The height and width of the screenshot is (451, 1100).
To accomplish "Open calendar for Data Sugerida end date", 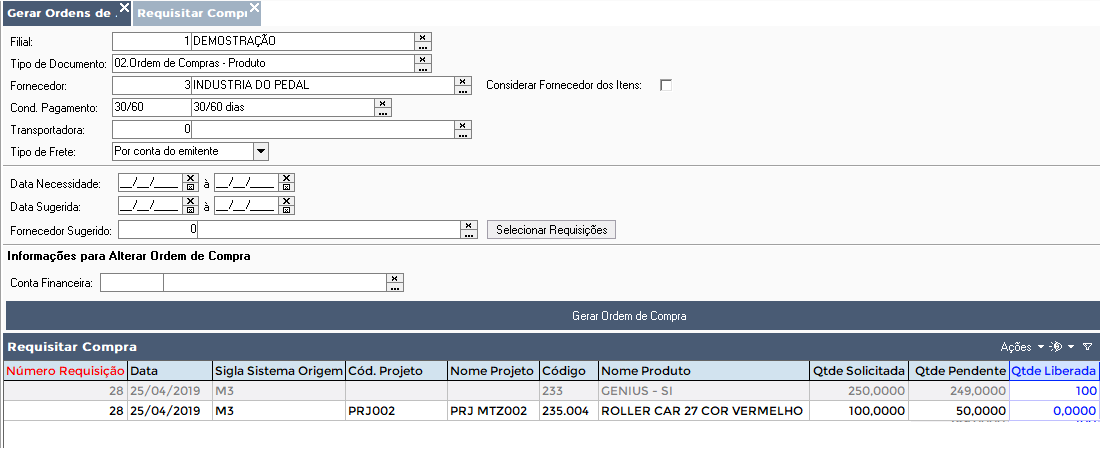I will pos(286,210).
